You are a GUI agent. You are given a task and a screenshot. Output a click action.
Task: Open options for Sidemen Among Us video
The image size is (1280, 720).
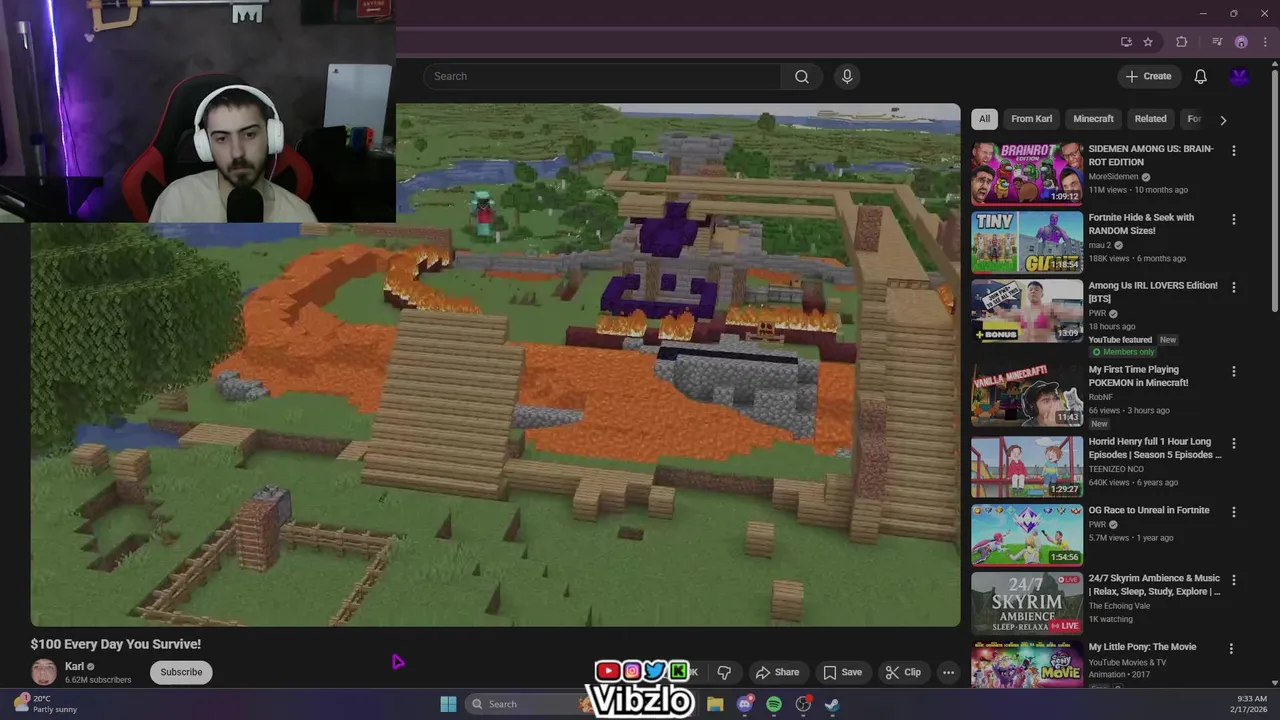coord(1233,151)
